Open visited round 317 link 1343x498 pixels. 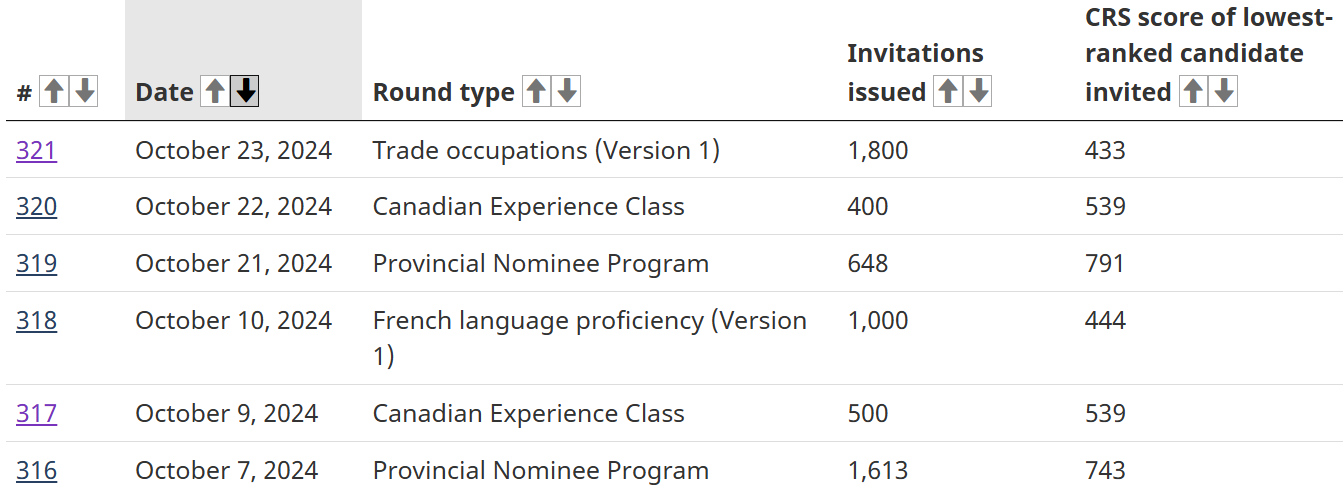click(36, 414)
